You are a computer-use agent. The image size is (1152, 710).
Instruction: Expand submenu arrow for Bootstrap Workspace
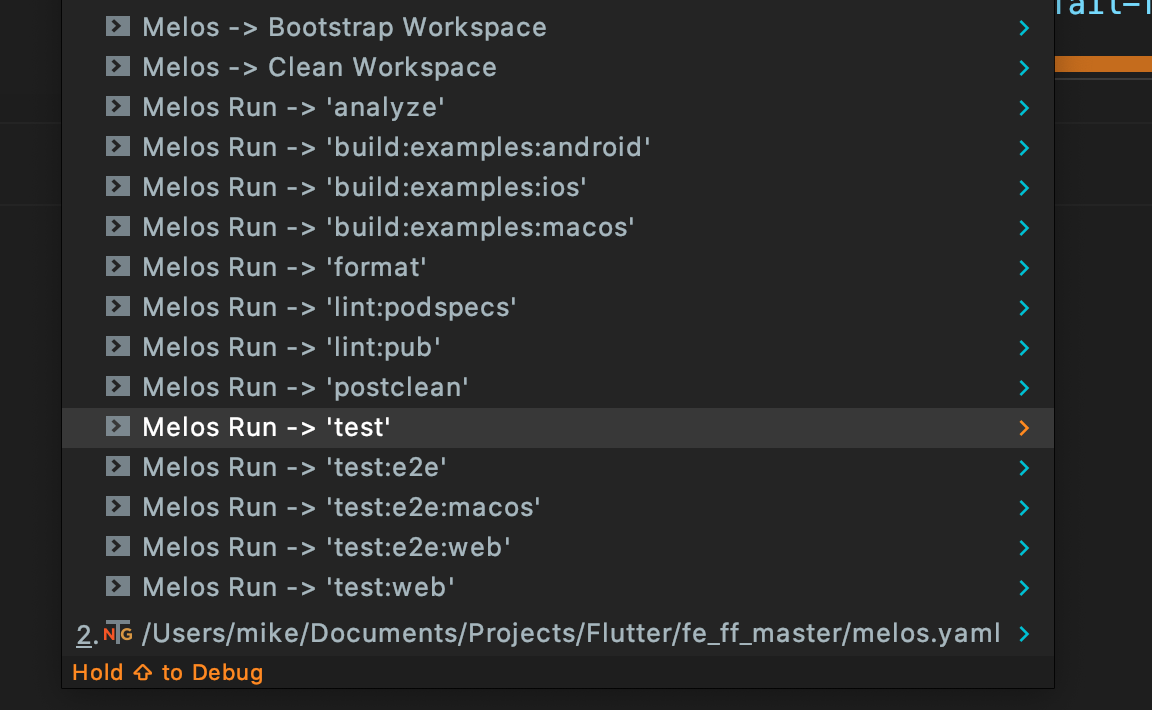coord(1024,28)
